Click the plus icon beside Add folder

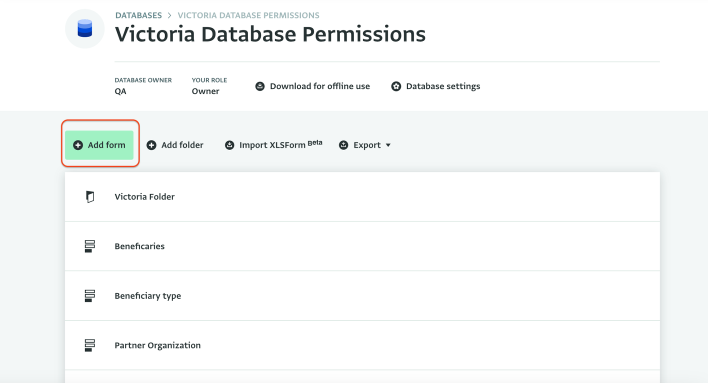click(x=151, y=145)
